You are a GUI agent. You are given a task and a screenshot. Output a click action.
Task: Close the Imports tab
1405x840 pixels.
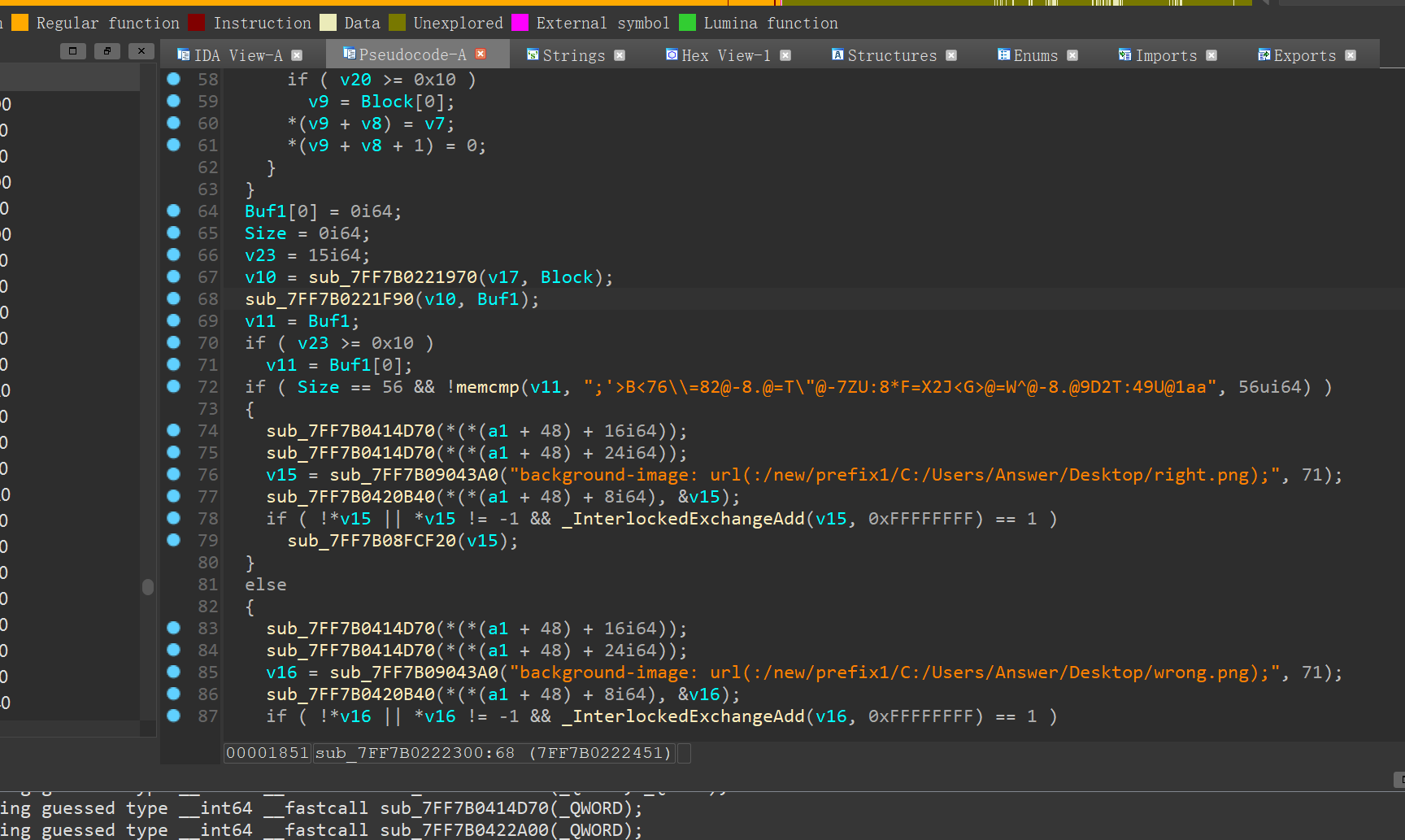click(1211, 55)
